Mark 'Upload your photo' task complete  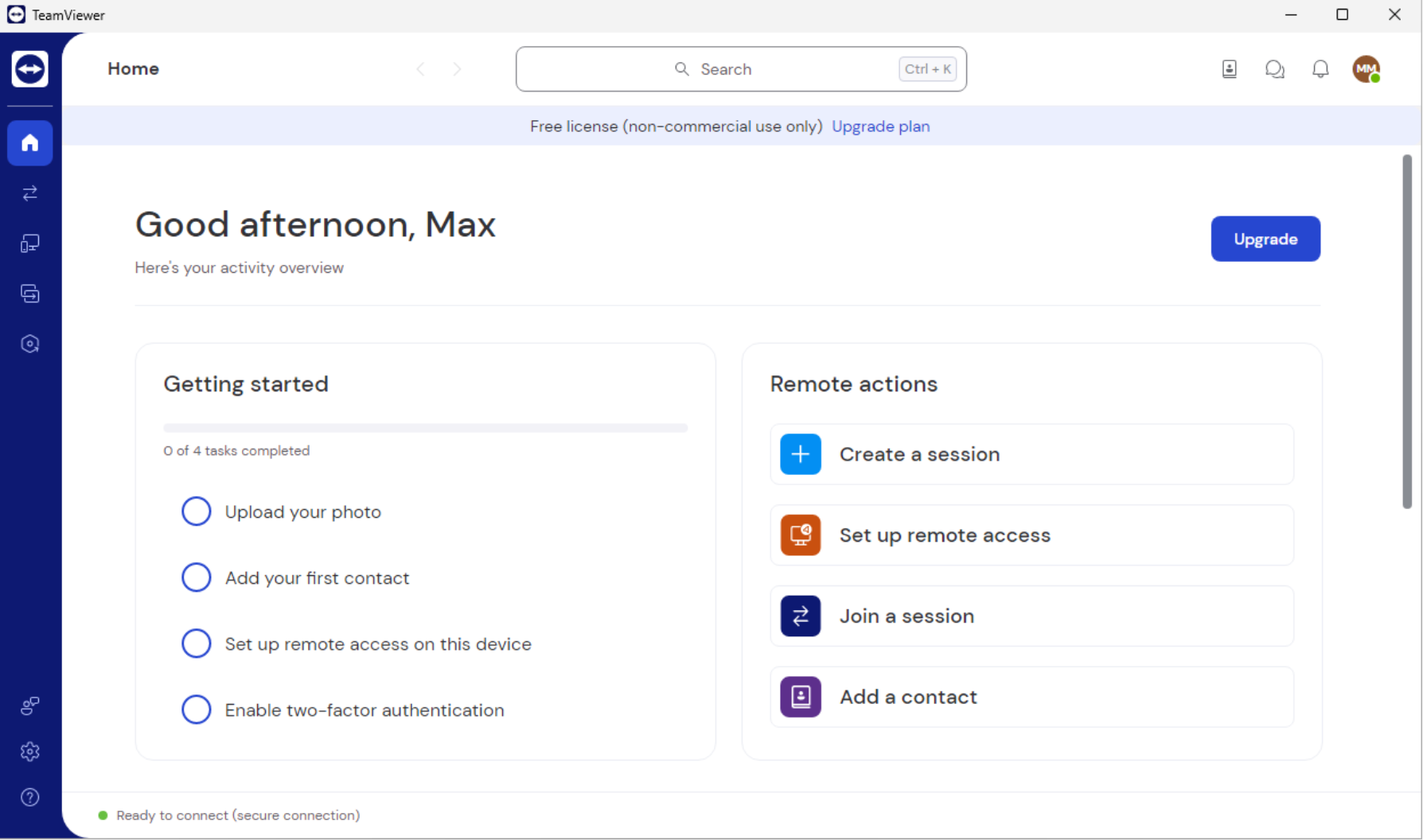point(196,511)
